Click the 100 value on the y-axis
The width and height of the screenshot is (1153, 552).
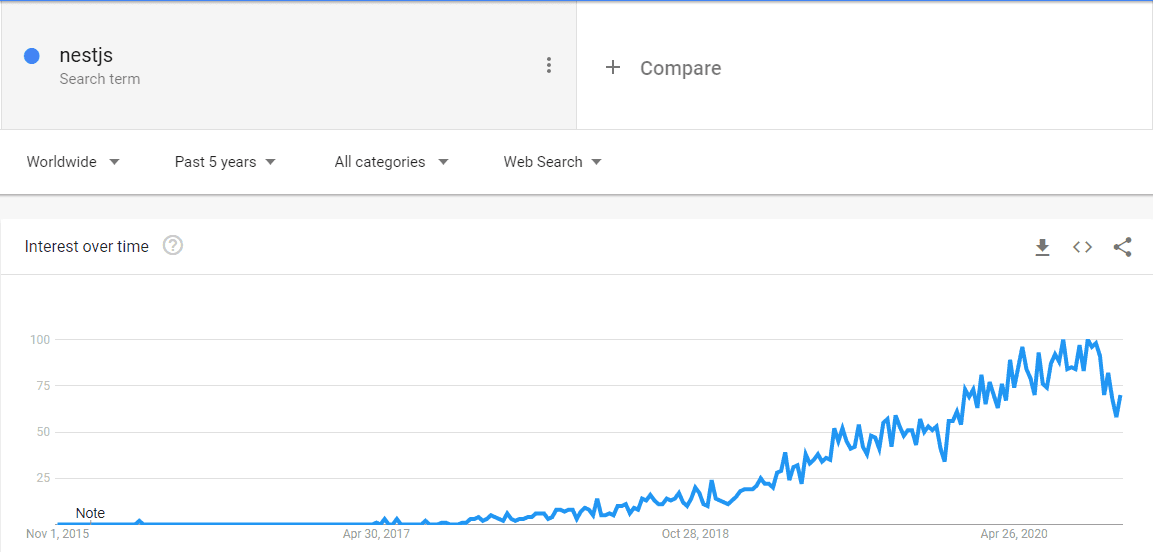[40, 340]
